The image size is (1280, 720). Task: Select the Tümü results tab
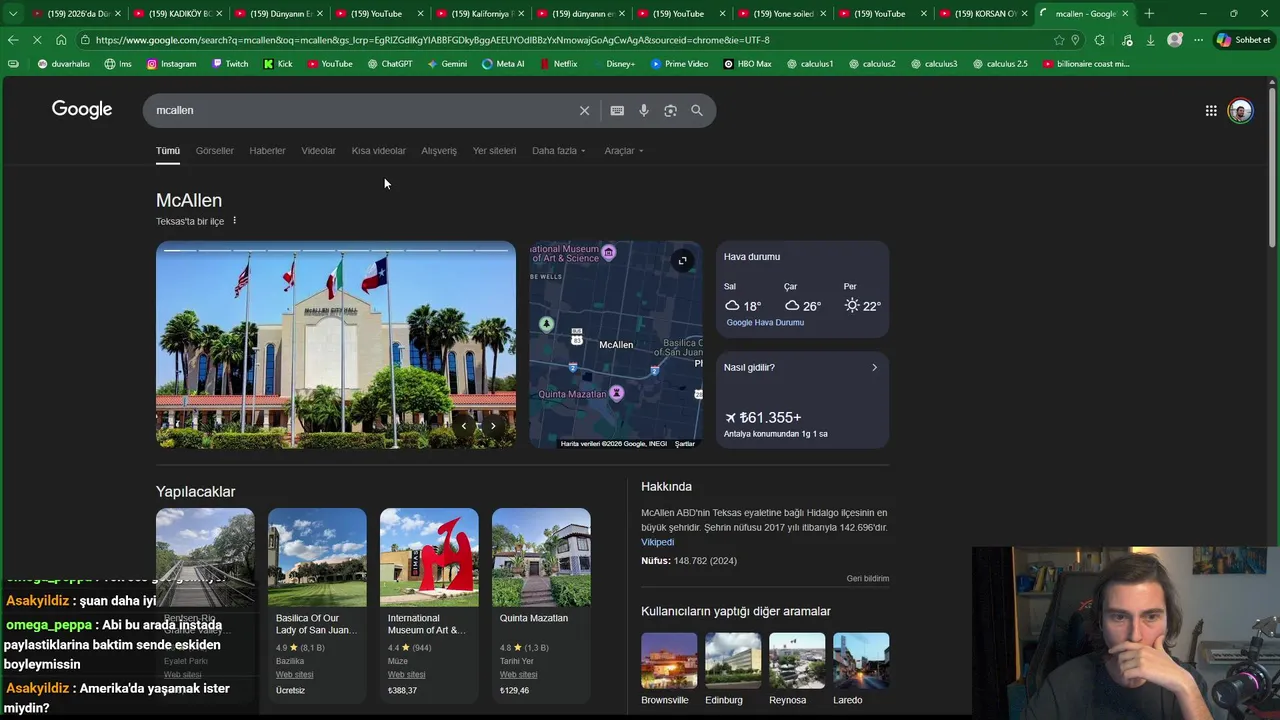click(167, 151)
